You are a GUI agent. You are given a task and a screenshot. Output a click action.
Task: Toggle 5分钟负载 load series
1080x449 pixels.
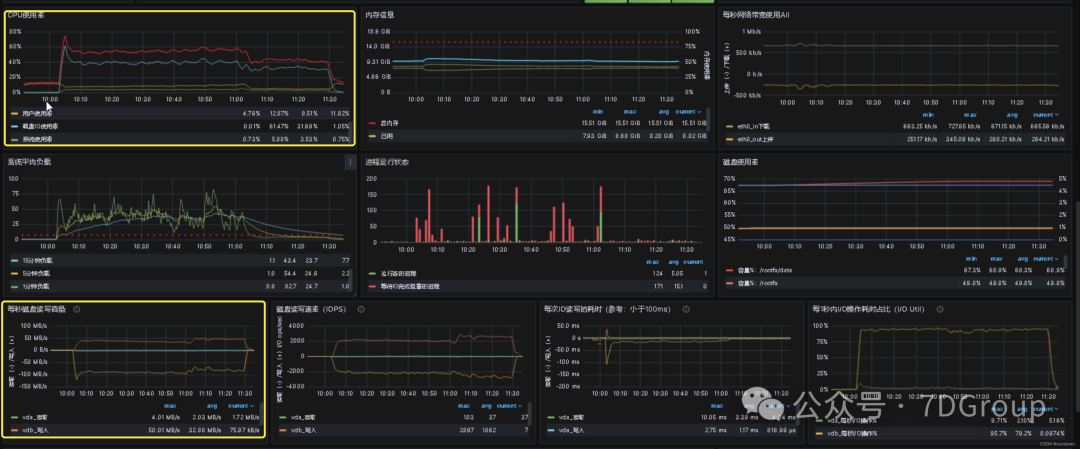point(35,273)
